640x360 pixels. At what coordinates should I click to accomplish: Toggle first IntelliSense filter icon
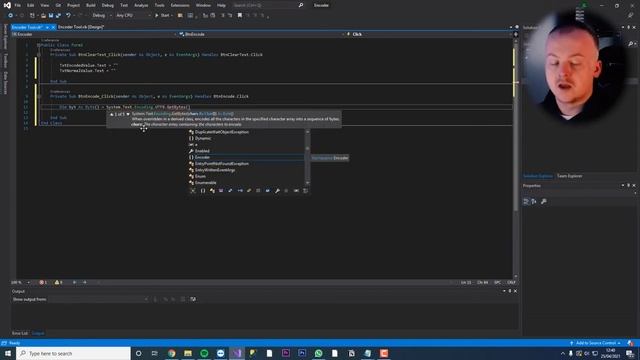(193, 191)
